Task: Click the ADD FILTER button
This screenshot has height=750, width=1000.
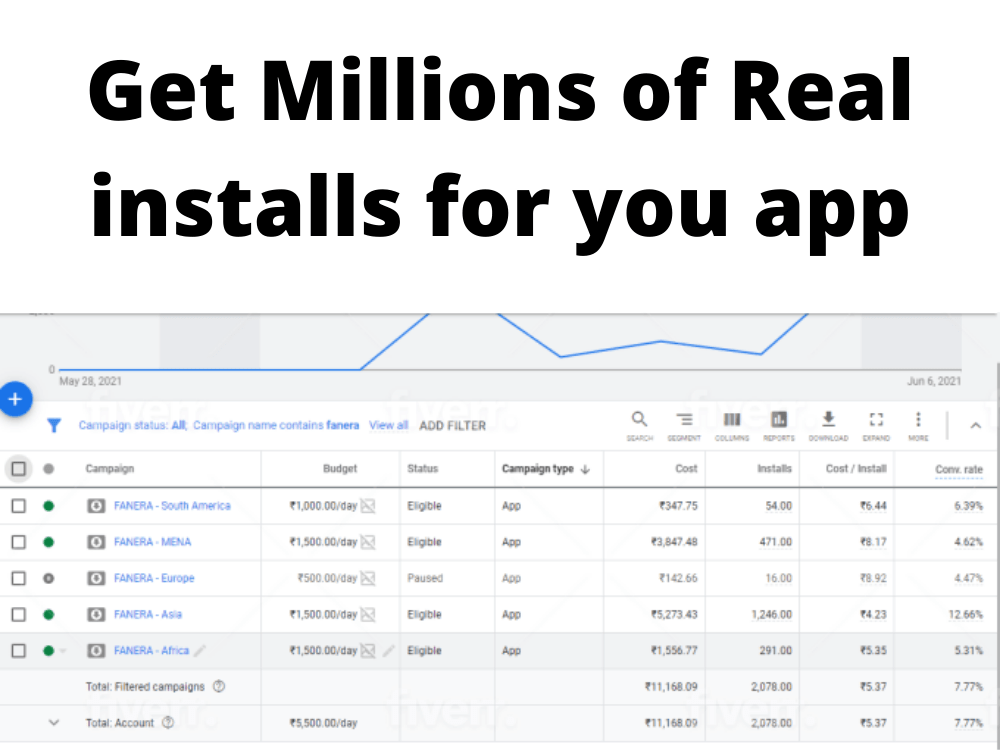Action: (452, 425)
